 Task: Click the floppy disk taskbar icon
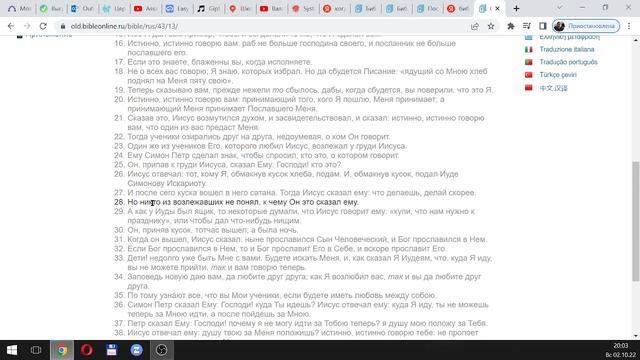pyautogui.click(x=111, y=350)
